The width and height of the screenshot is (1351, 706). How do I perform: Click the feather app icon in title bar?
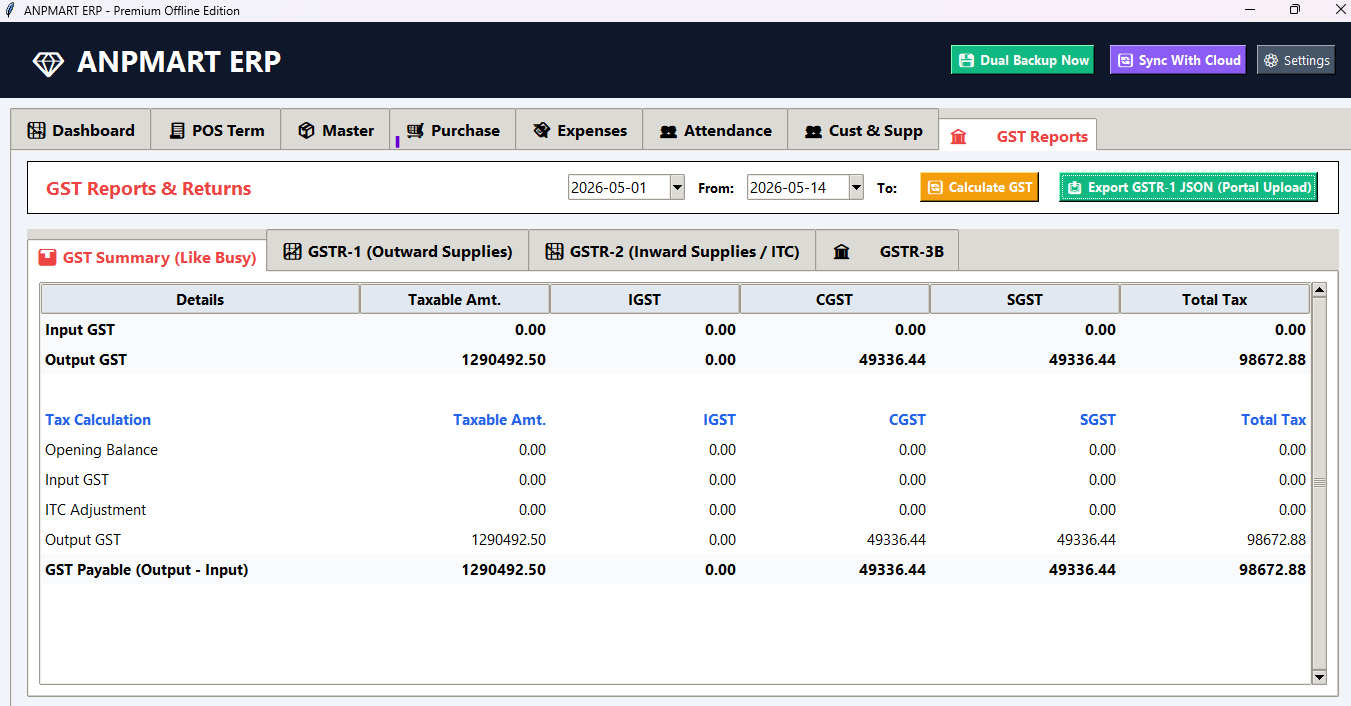point(11,10)
